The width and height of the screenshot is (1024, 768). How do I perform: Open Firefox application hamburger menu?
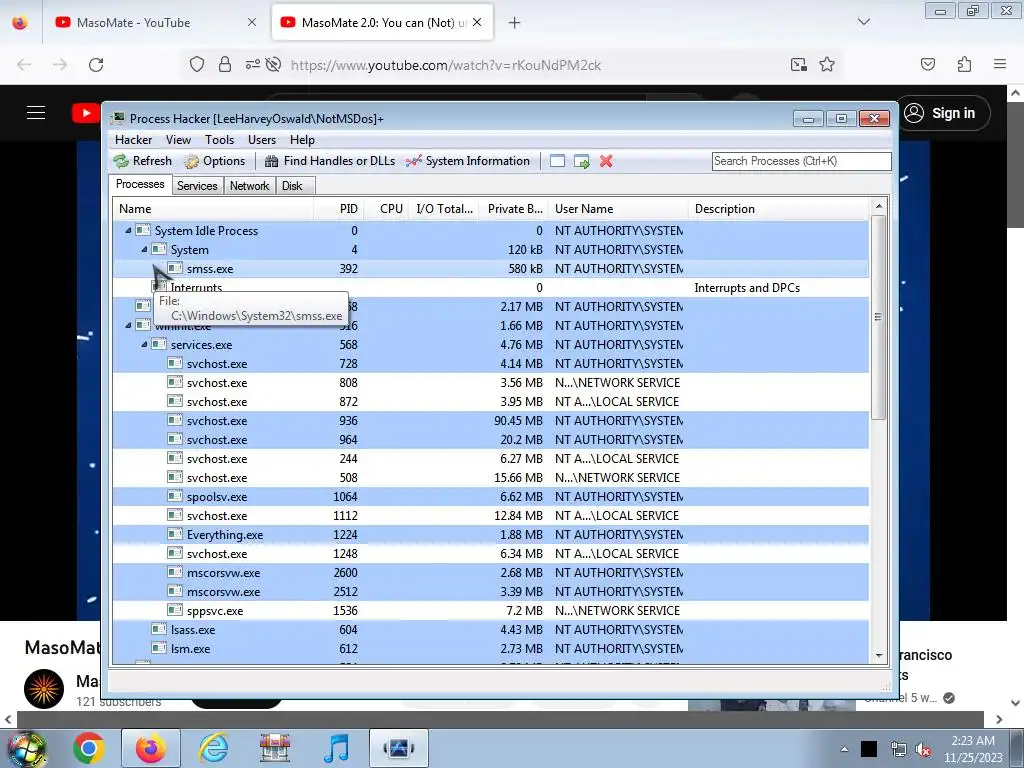1000,64
